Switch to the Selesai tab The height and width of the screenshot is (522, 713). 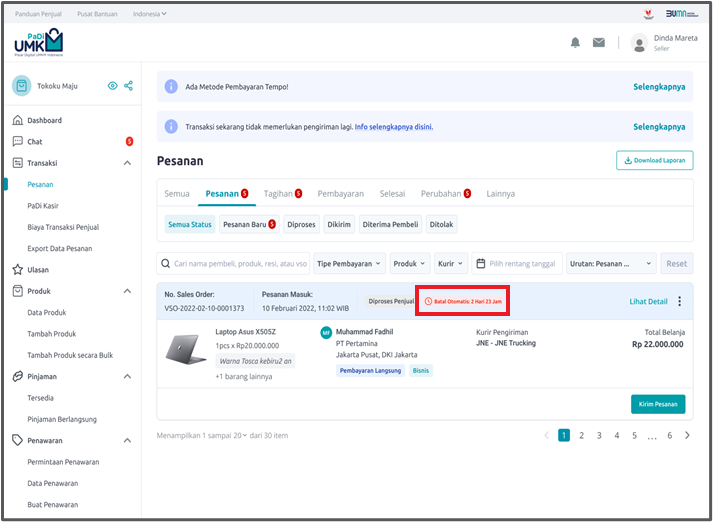[393, 194]
